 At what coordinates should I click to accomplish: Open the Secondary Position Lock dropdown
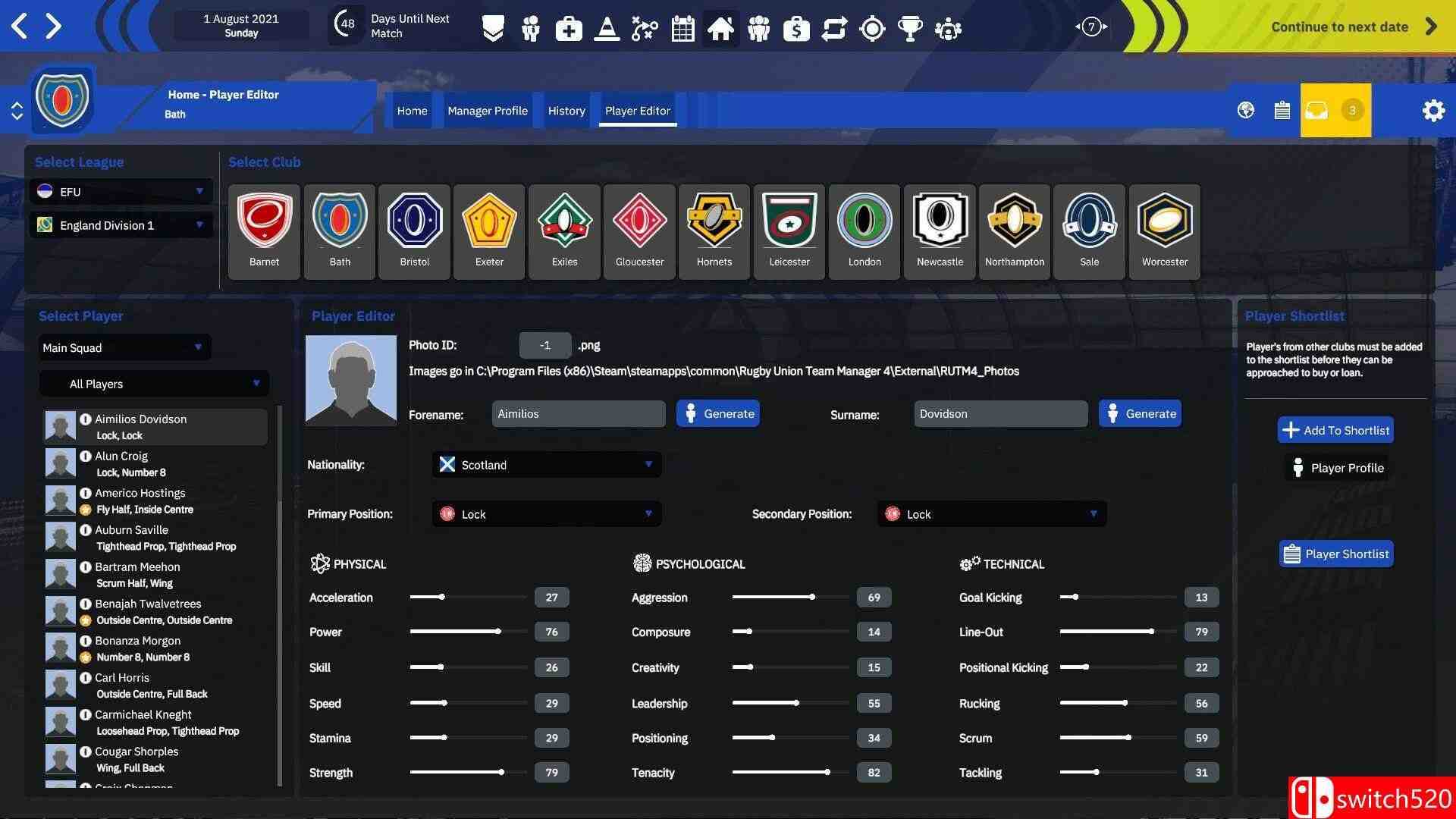coord(991,514)
